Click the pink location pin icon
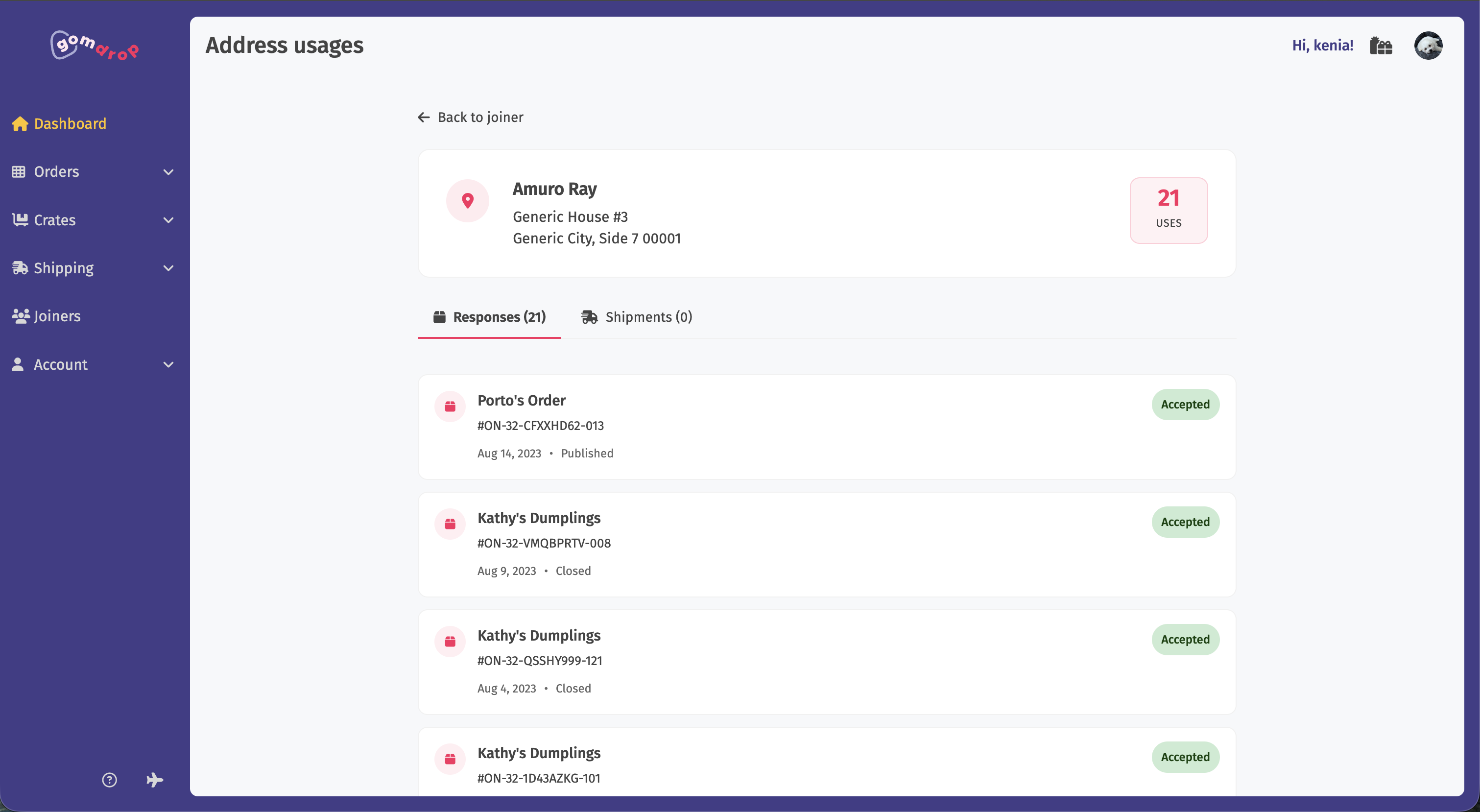Image resolution: width=1480 pixels, height=812 pixels. click(468, 201)
